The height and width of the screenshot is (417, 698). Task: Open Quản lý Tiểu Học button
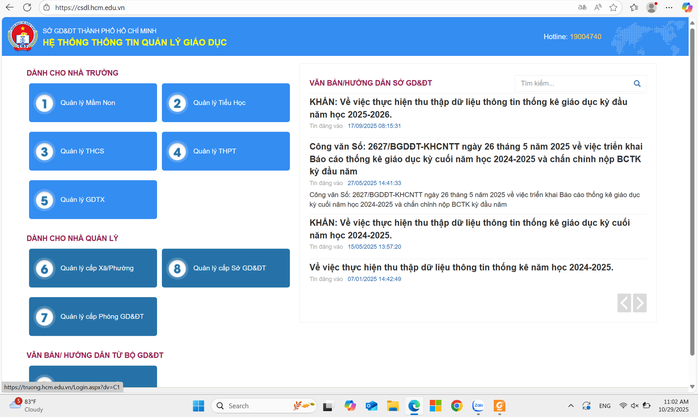tap(225, 103)
